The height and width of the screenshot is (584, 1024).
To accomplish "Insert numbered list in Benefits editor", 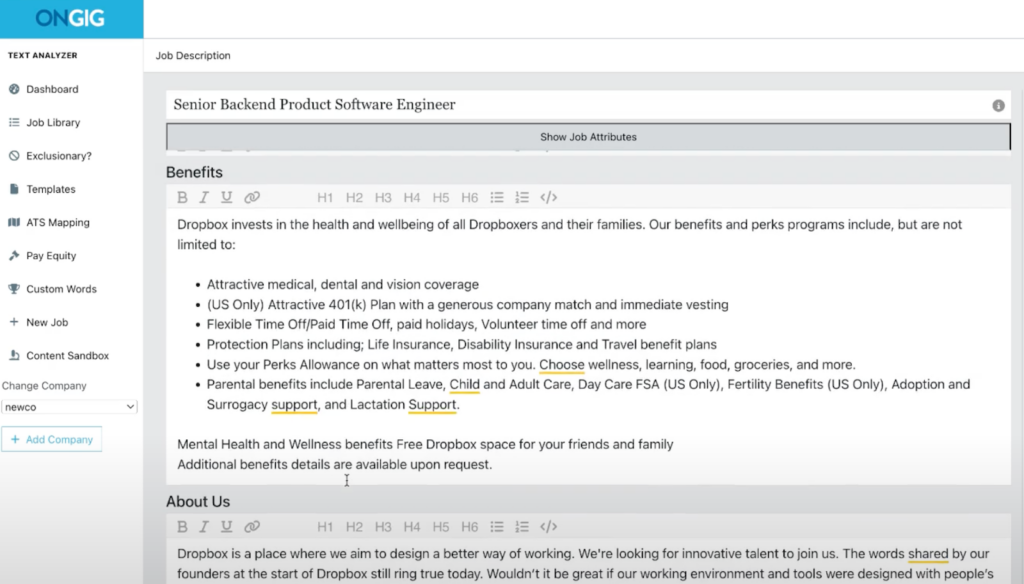I will (521, 198).
